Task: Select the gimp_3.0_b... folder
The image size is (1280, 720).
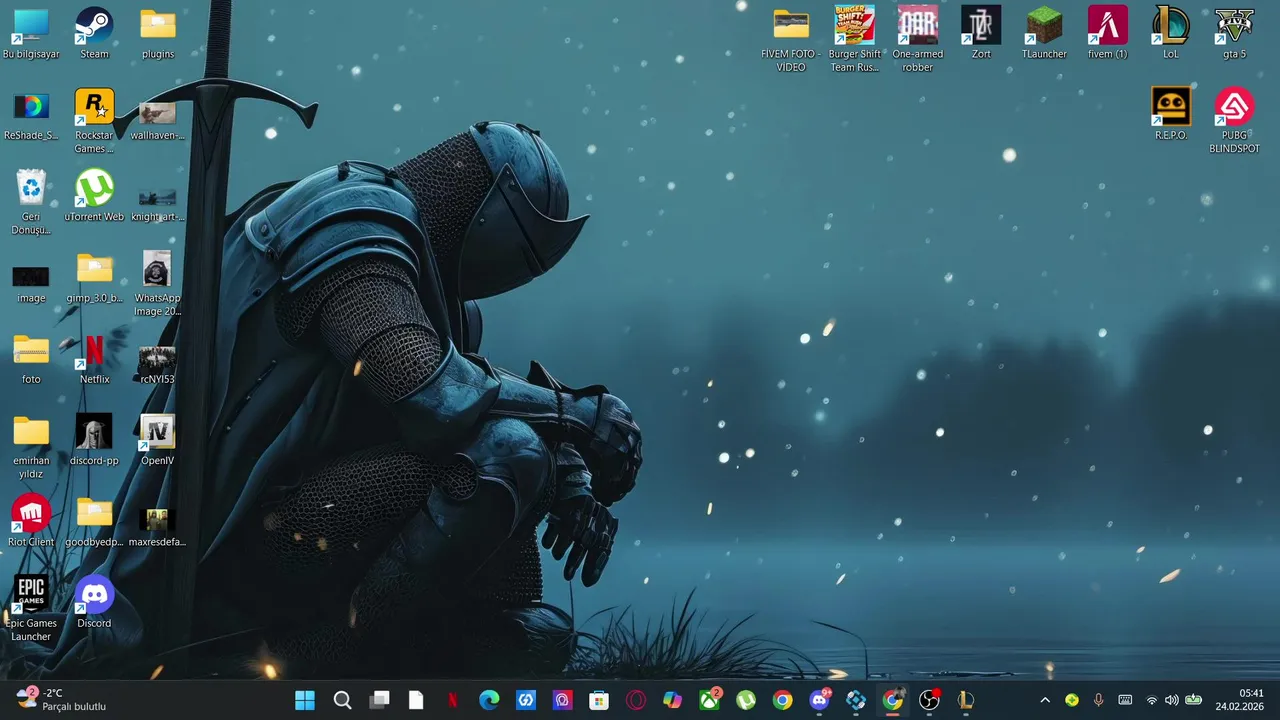Action: [94, 278]
